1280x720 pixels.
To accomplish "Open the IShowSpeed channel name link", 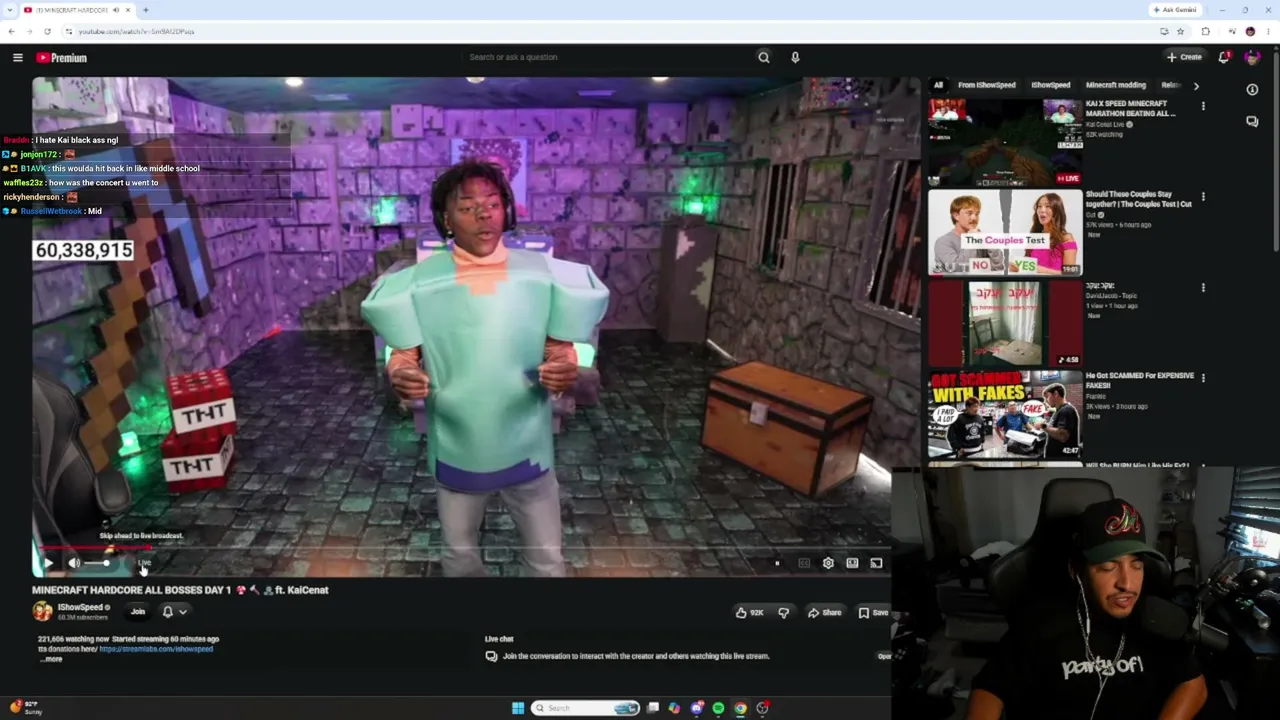I will tap(80, 607).
